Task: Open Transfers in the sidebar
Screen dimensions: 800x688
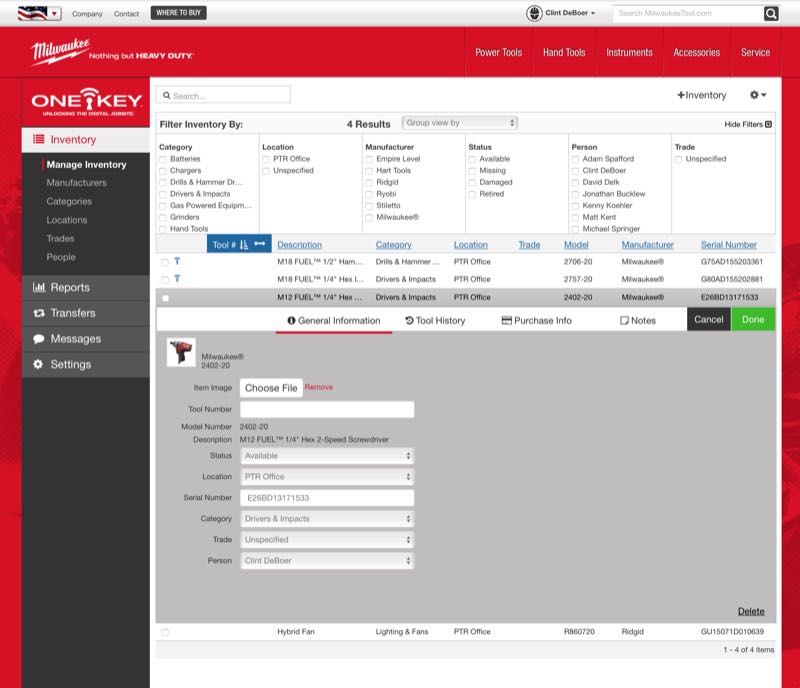Action: tap(72, 313)
